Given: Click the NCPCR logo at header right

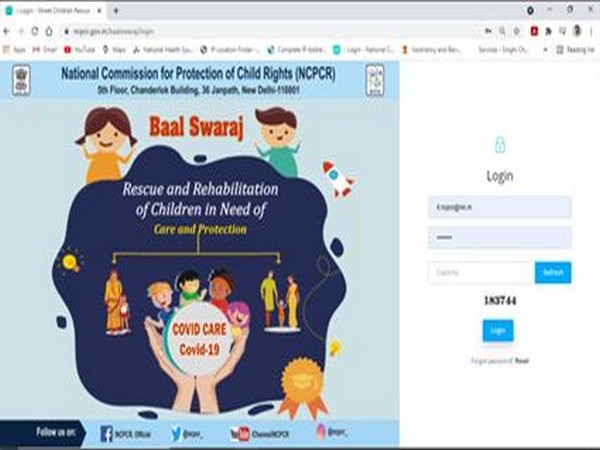Looking at the screenshot, I should click(x=375, y=80).
